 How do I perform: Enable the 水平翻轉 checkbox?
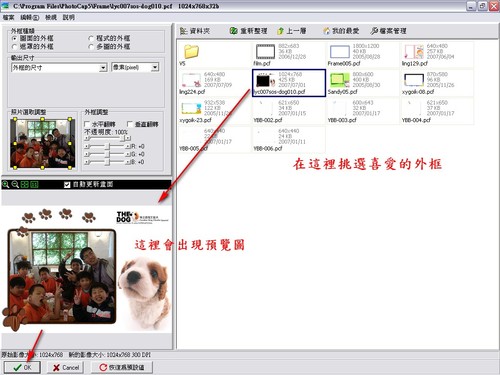coord(87,124)
